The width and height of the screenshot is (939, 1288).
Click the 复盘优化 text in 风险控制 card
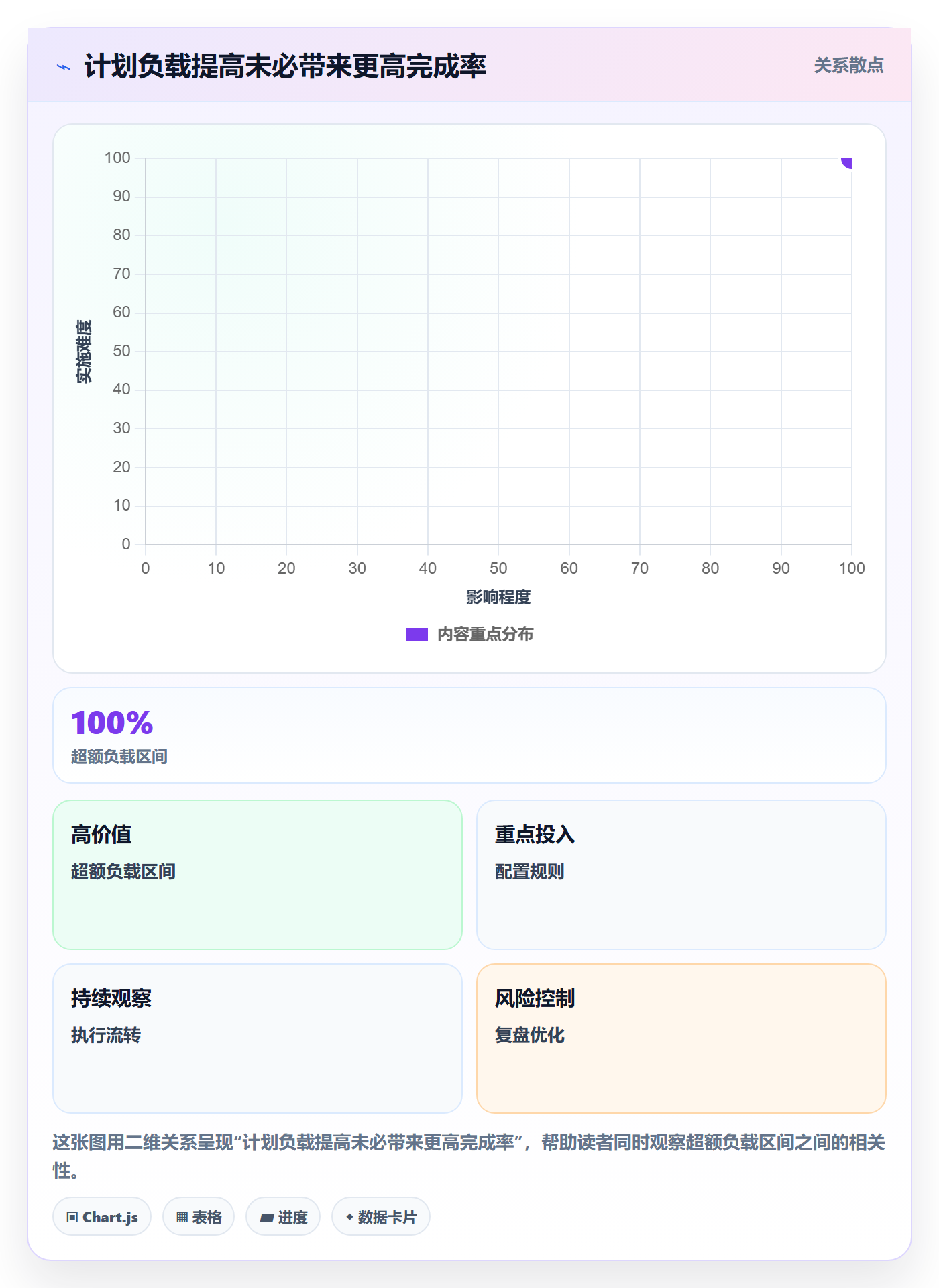tap(529, 1035)
